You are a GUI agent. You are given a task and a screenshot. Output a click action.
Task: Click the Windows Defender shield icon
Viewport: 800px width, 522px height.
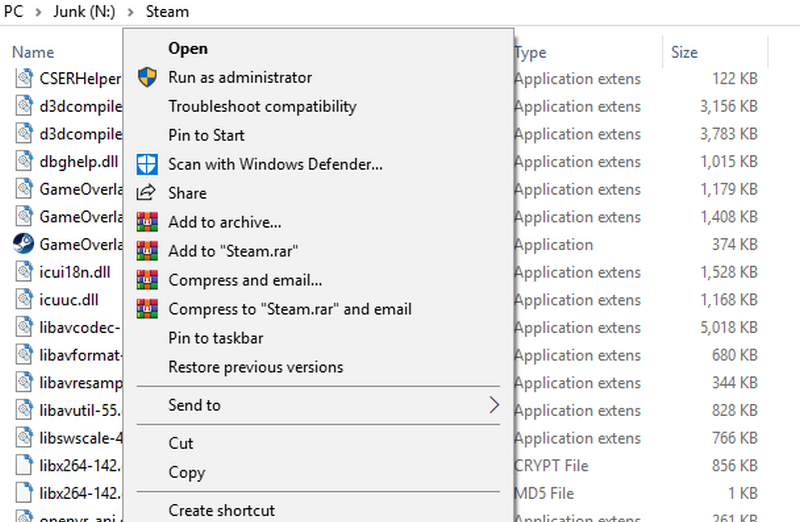pos(147,164)
